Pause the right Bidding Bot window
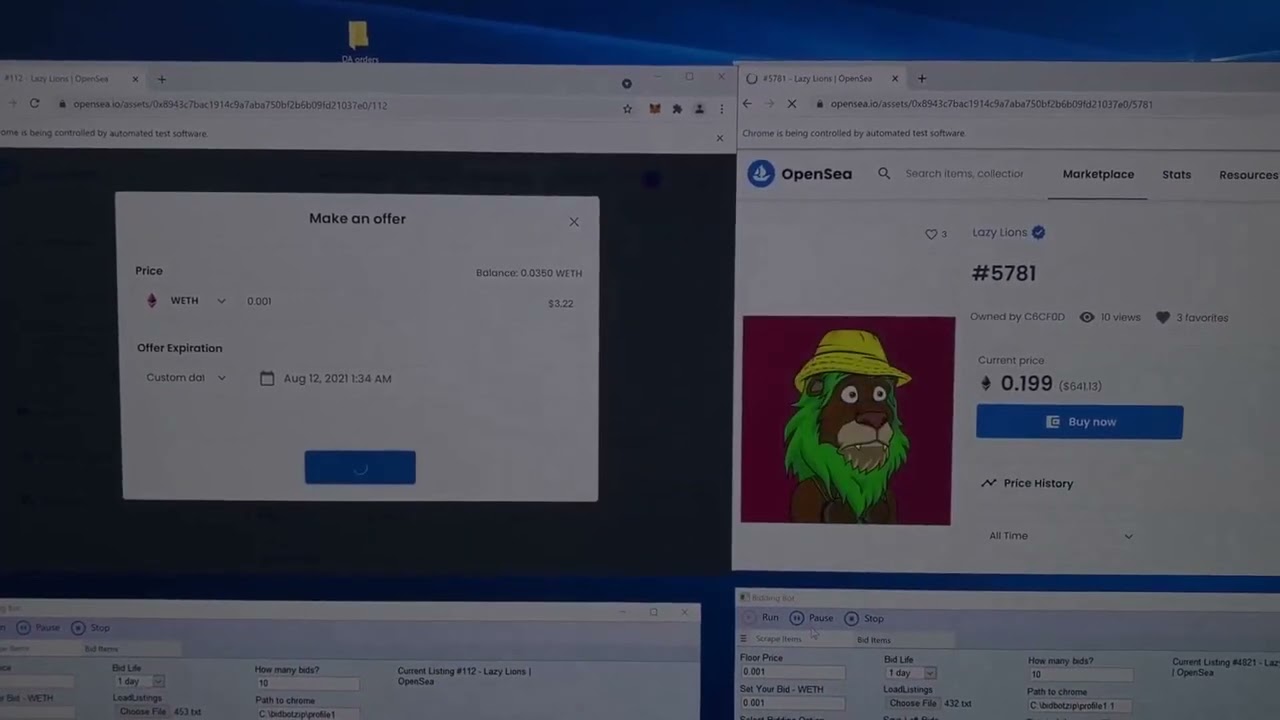This screenshot has width=1280, height=720. tap(812, 618)
